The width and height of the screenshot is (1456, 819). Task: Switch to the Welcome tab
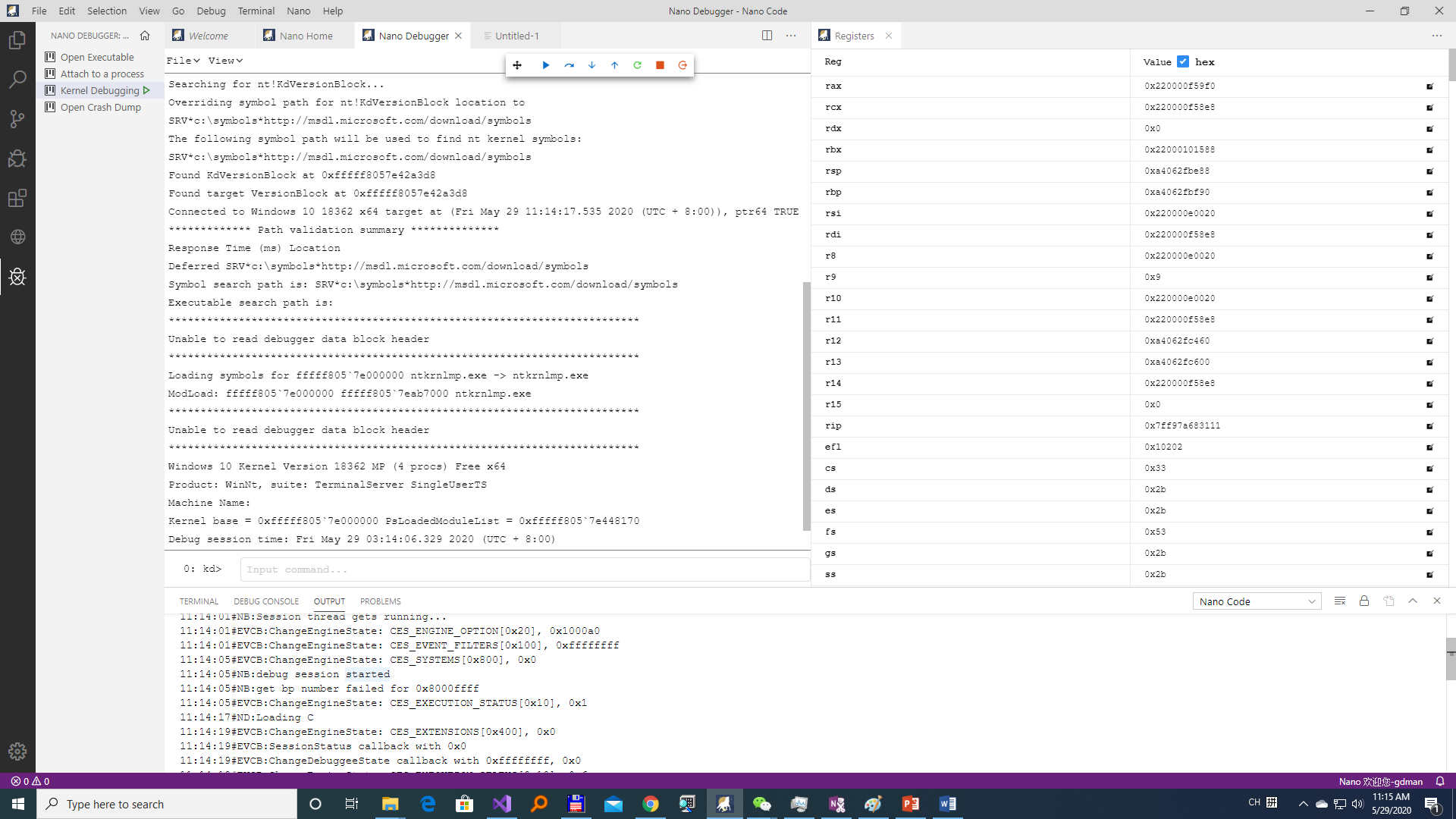click(x=208, y=36)
